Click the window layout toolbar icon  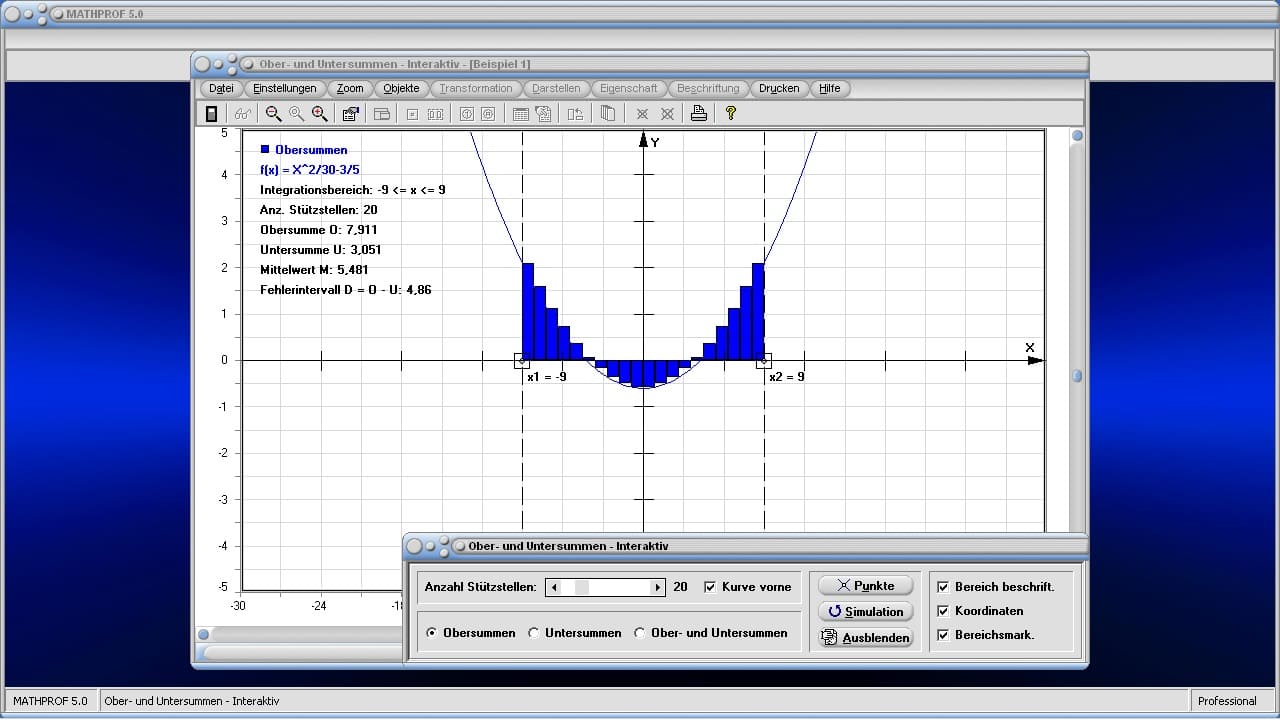[x=381, y=114]
